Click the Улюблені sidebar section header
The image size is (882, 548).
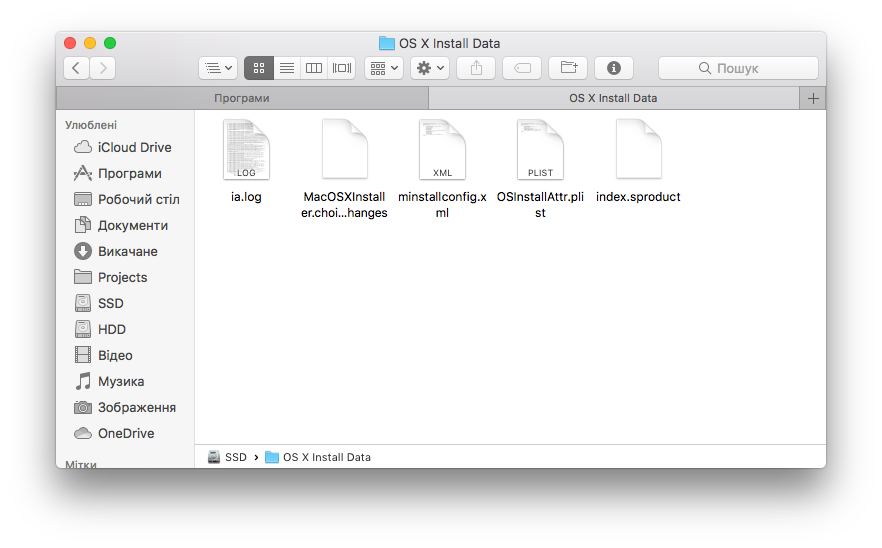(x=91, y=125)
